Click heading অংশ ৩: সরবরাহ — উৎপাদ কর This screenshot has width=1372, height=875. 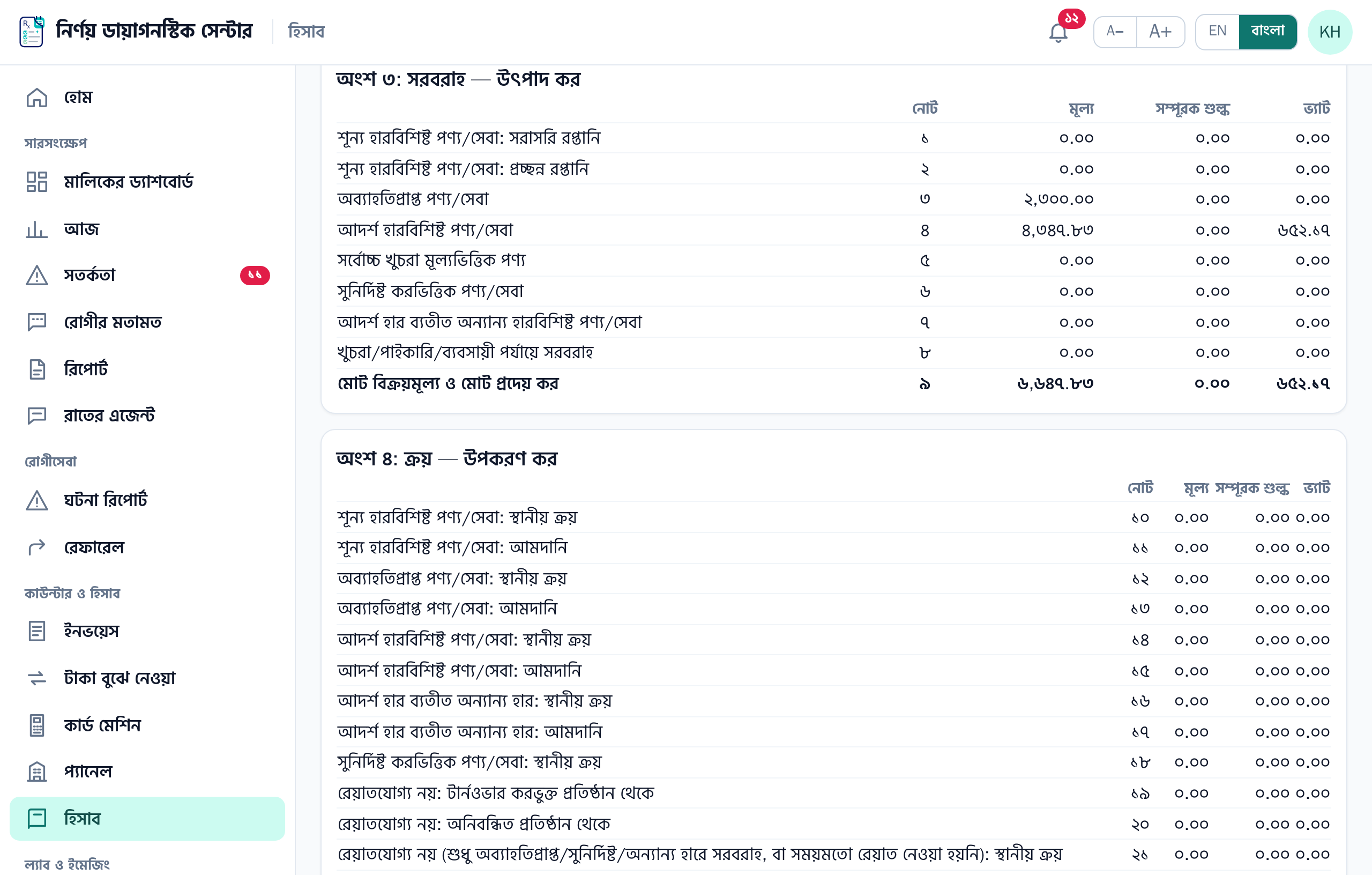tap(458, 79)
